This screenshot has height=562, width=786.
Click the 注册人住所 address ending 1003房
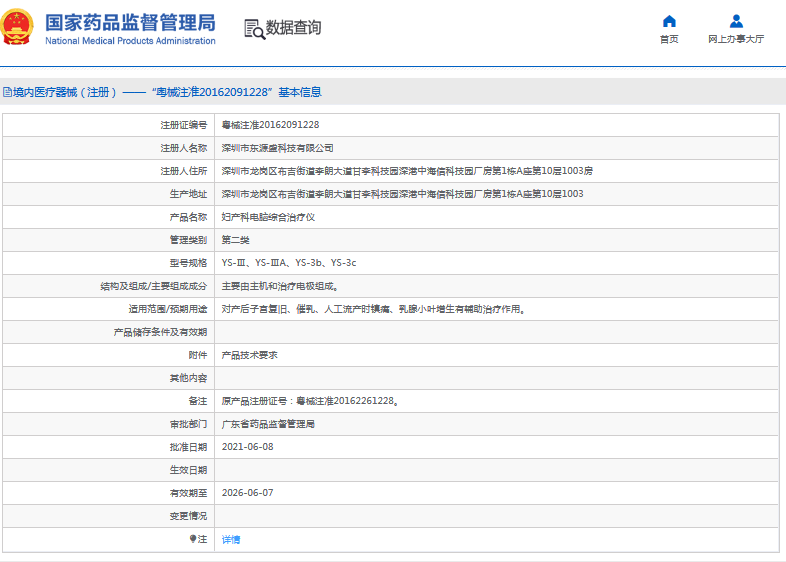tap(407, 171)
